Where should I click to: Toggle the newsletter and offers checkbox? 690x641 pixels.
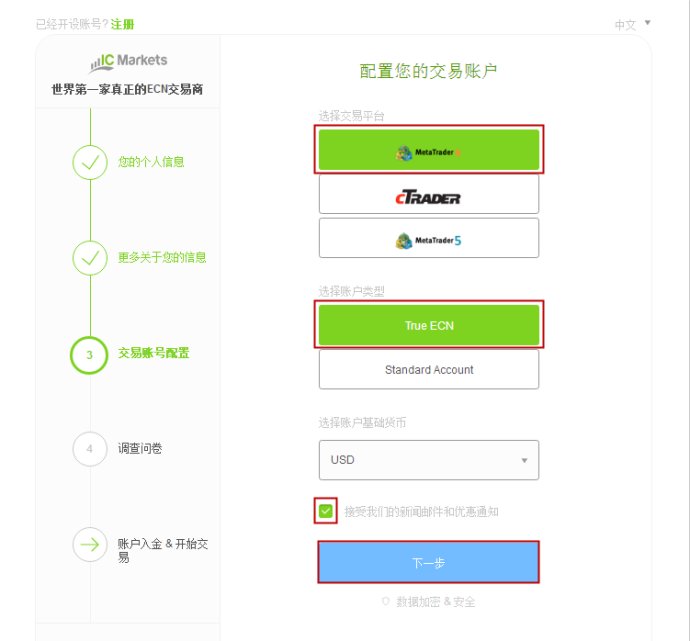(x=326, y=511)
